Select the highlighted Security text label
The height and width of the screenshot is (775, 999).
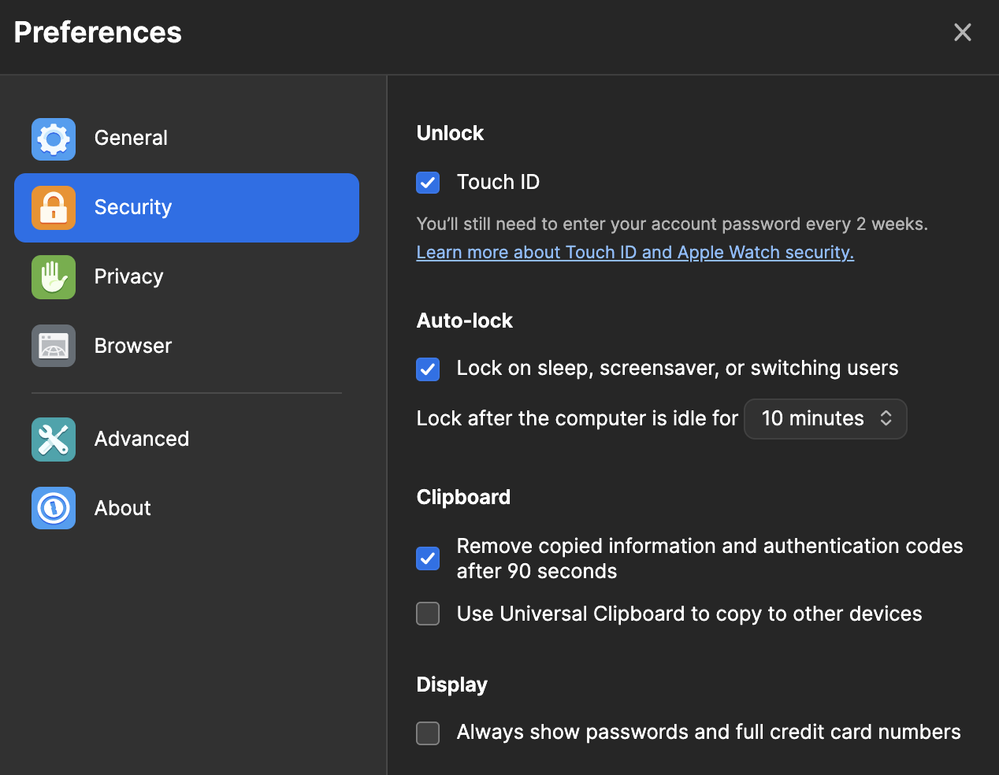[133, 208]
